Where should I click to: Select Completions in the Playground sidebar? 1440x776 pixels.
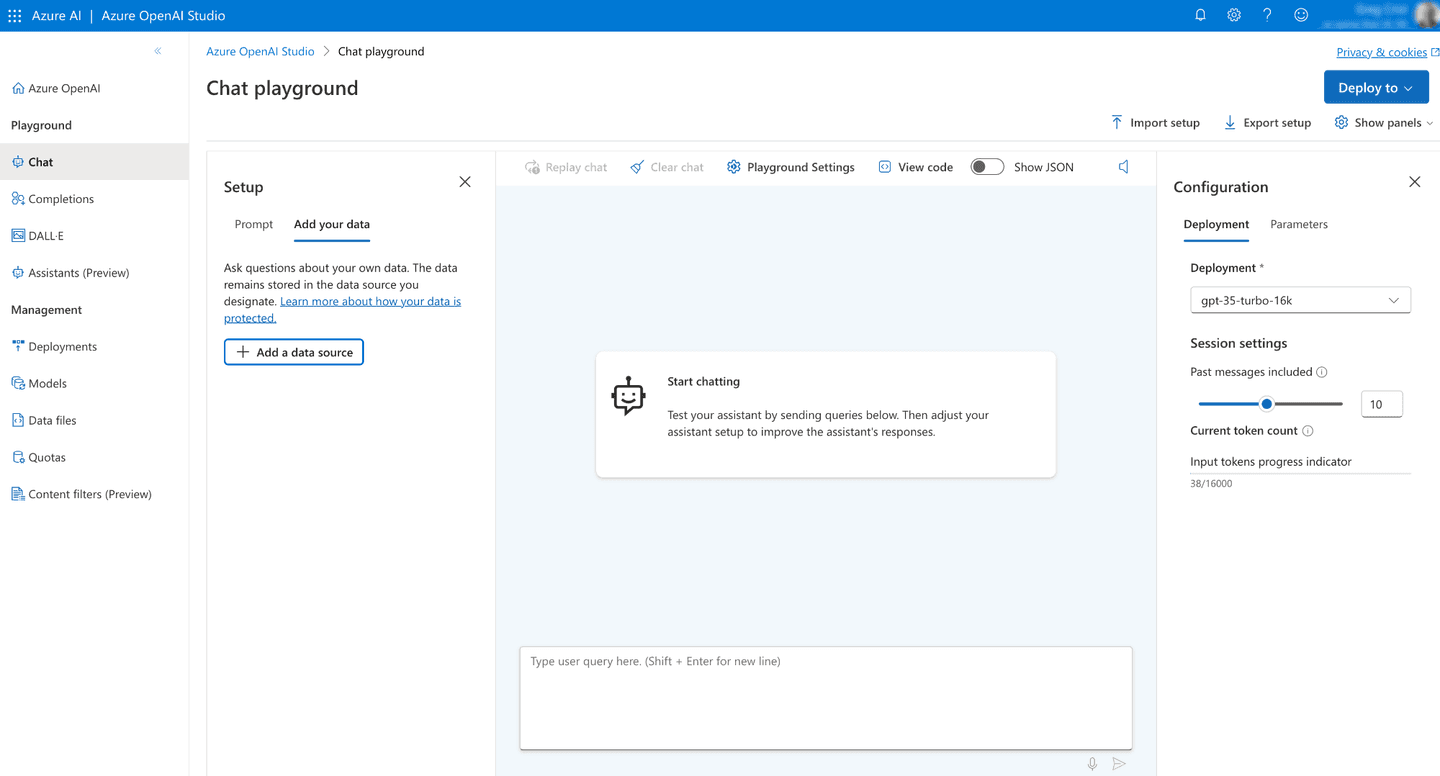(62, 198)
